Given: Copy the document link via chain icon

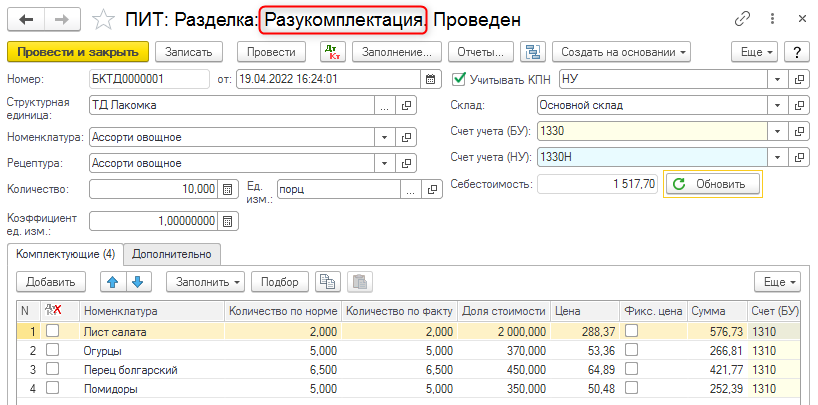Looking at the screenshot, I should pos(742,19).
